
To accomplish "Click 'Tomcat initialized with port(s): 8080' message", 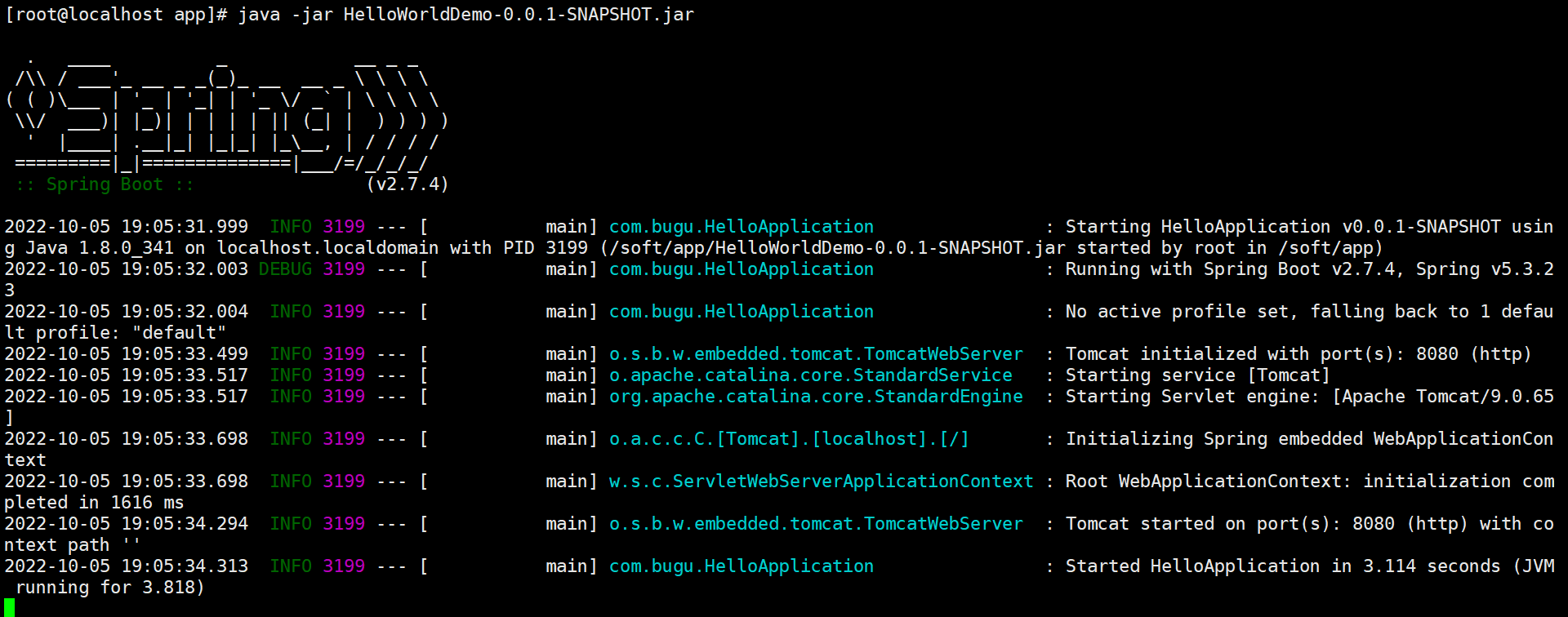I will tap(1262, 354).
